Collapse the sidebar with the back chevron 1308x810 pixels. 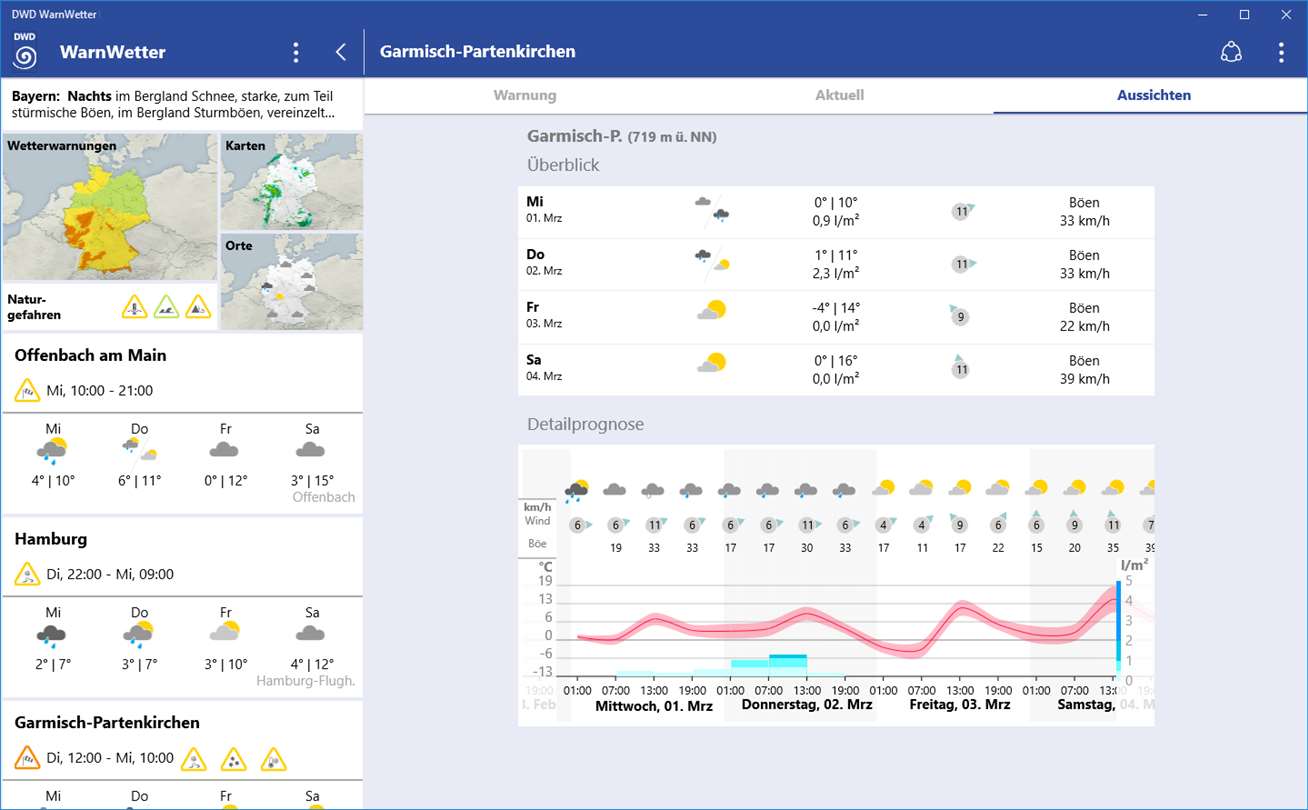click(x=341, y=52)
